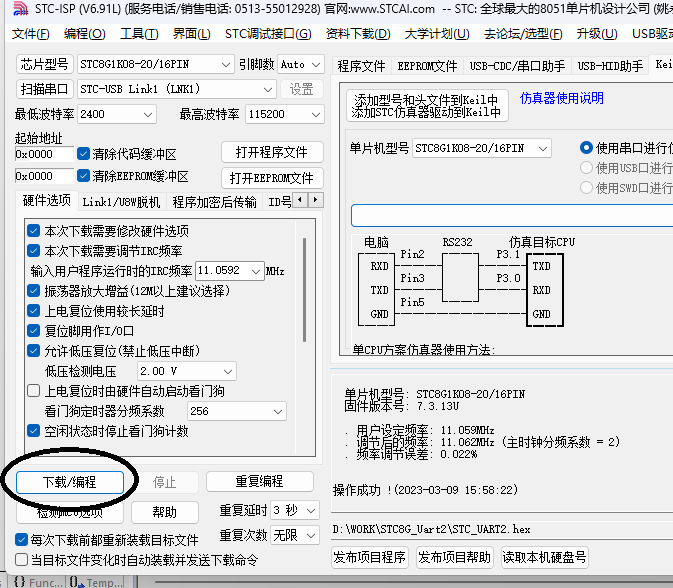Viewport: 673px width, 588px height.
Task: Select 使用USB口进行仿真 radio button
Action: pos(586,168)
